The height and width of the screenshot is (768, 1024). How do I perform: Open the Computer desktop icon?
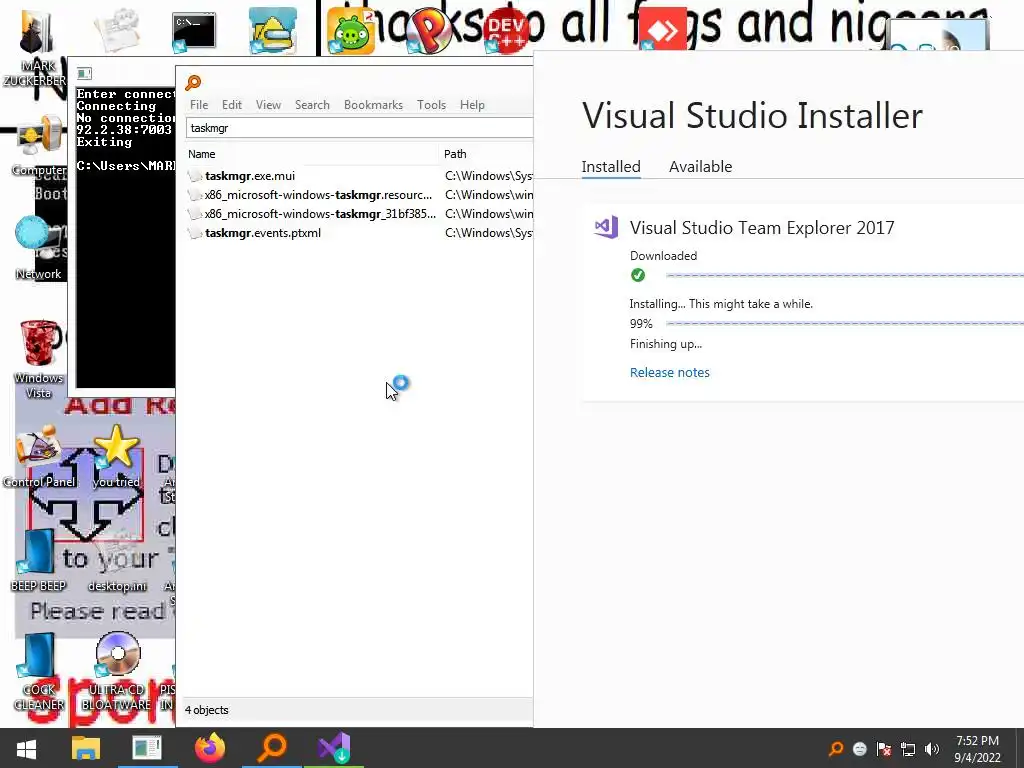(38, 147)
